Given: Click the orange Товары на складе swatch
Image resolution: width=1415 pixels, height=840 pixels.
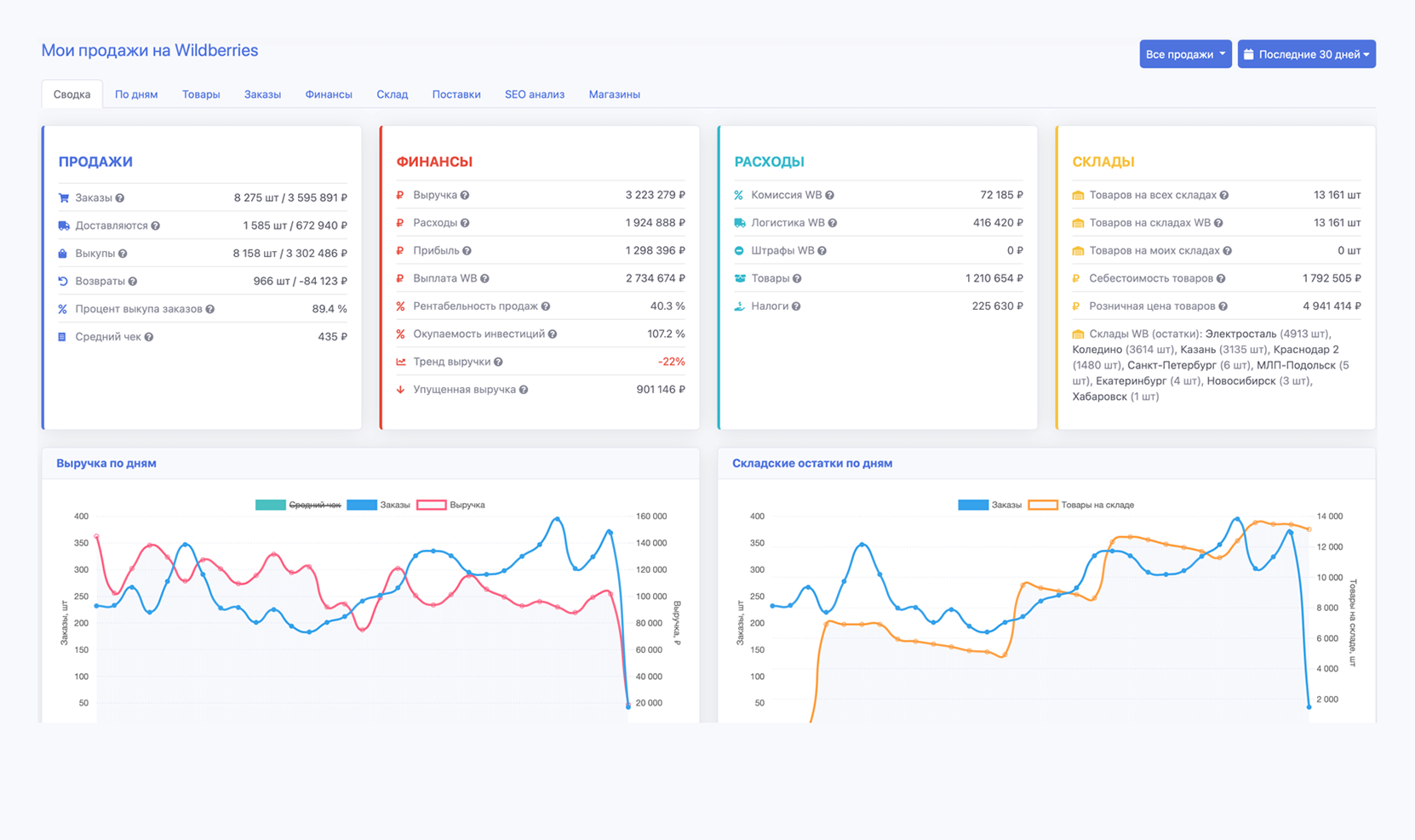Looking at the screenshot, I should click(x=1043, y=505).
